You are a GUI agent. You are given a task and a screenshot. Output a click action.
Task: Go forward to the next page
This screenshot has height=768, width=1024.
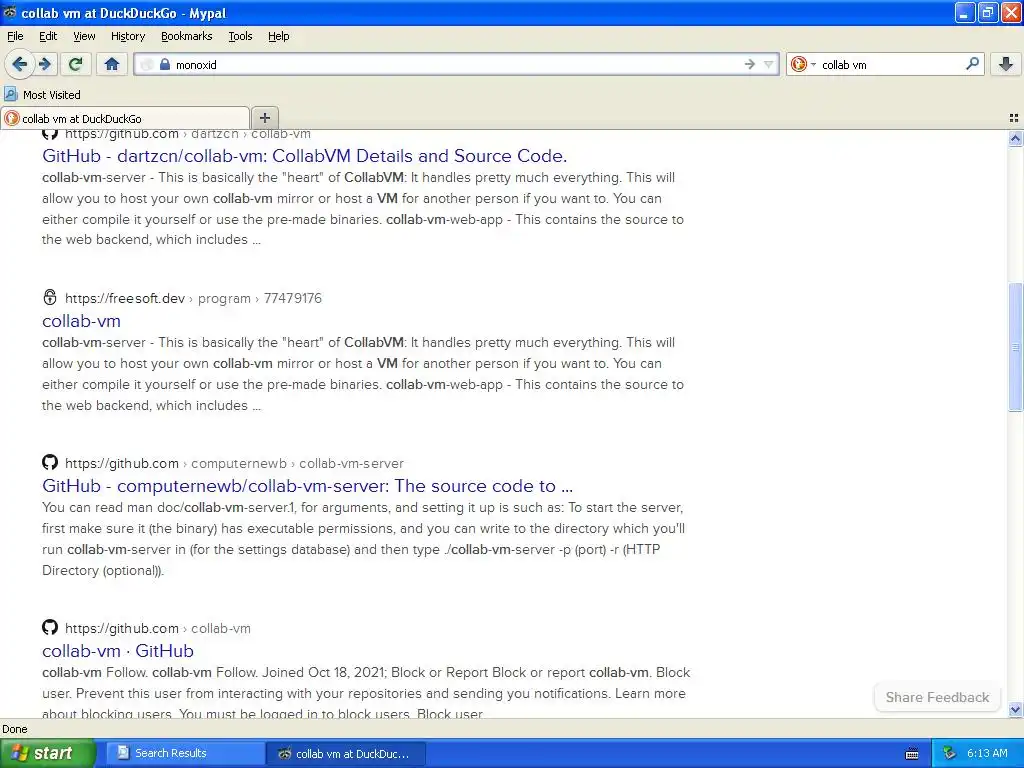pos(45,64)
